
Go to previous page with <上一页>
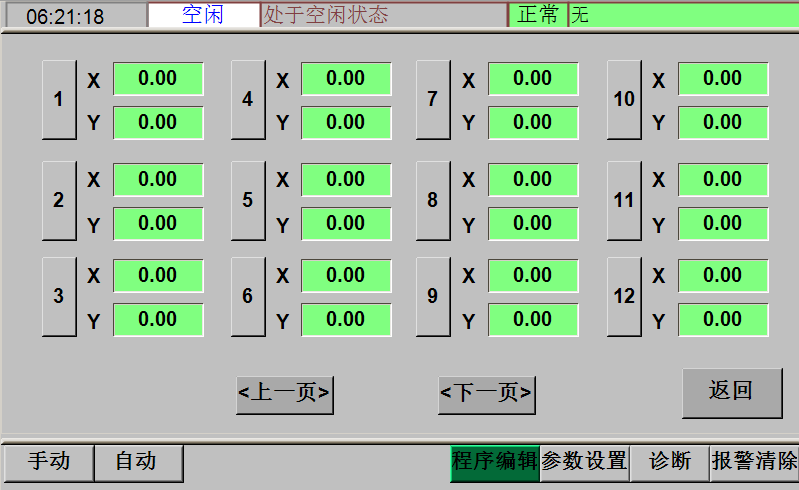pyautogui.click(x=285, y=394)
